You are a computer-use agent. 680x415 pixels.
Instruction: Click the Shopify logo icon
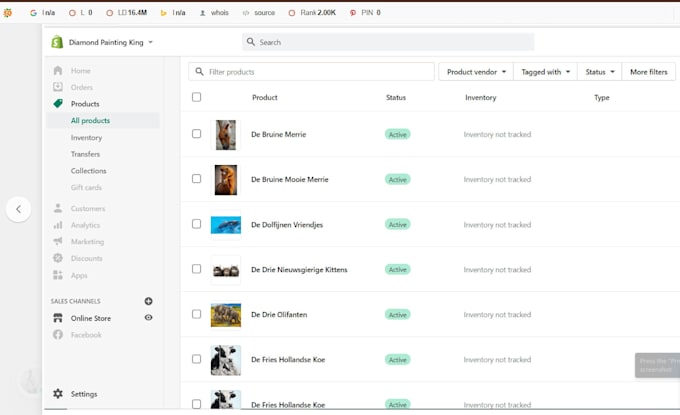point(57,42)
